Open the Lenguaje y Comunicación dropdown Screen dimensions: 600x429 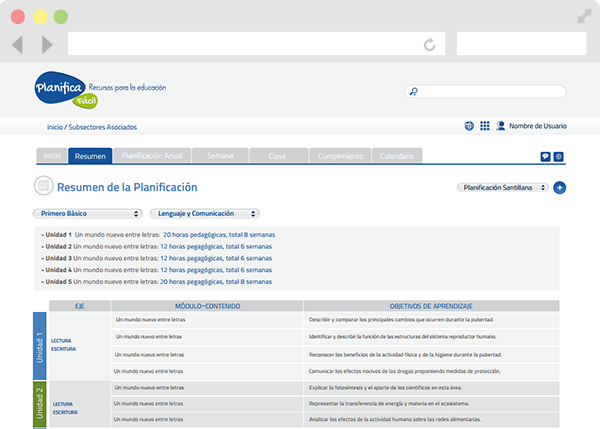(x=205, y=213)
